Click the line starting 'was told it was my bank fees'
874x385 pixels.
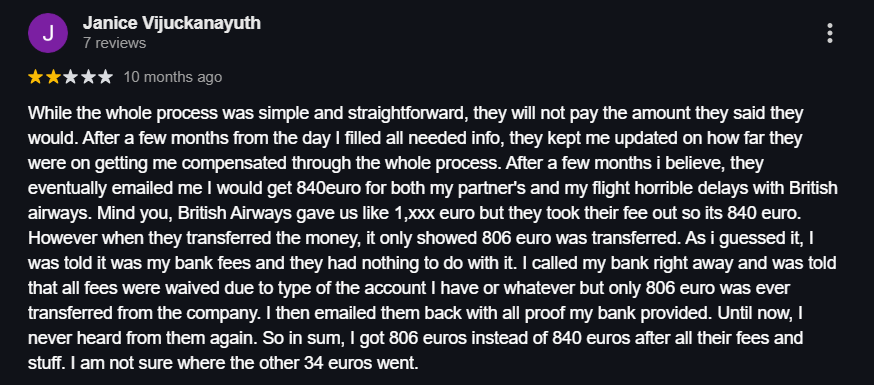click(432, 264)
